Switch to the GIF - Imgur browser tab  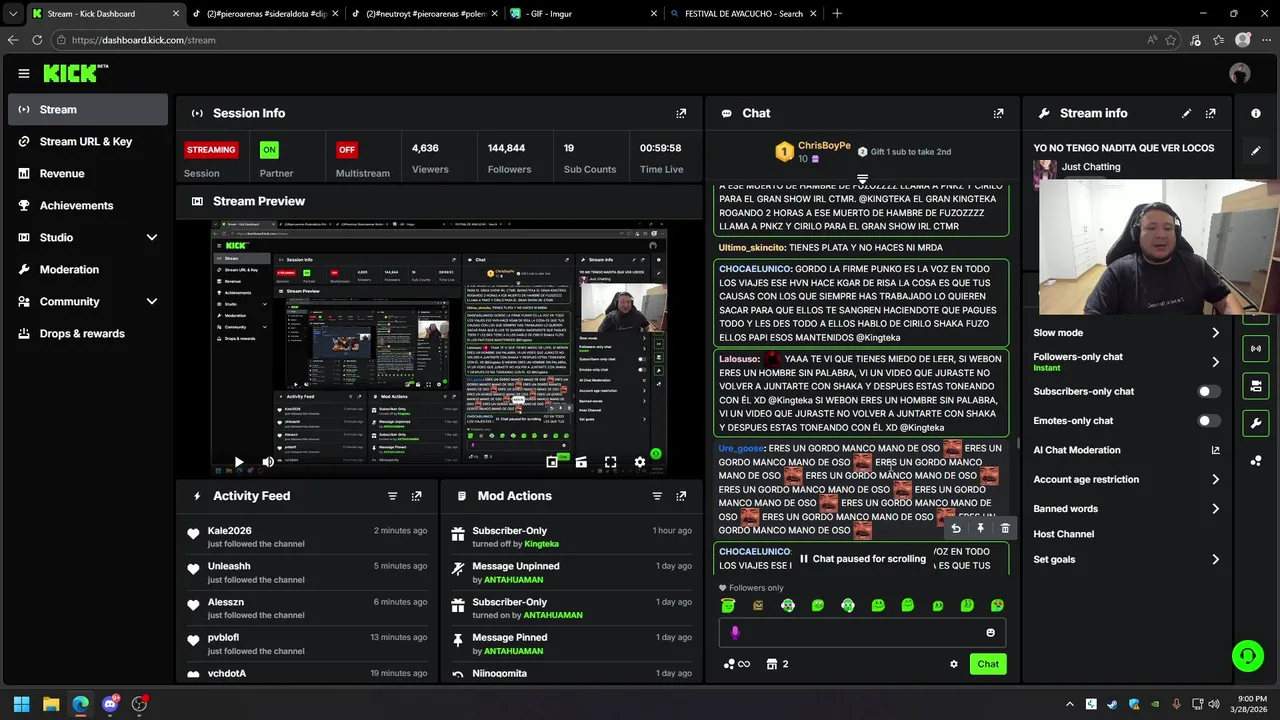(x=583, y=14)
